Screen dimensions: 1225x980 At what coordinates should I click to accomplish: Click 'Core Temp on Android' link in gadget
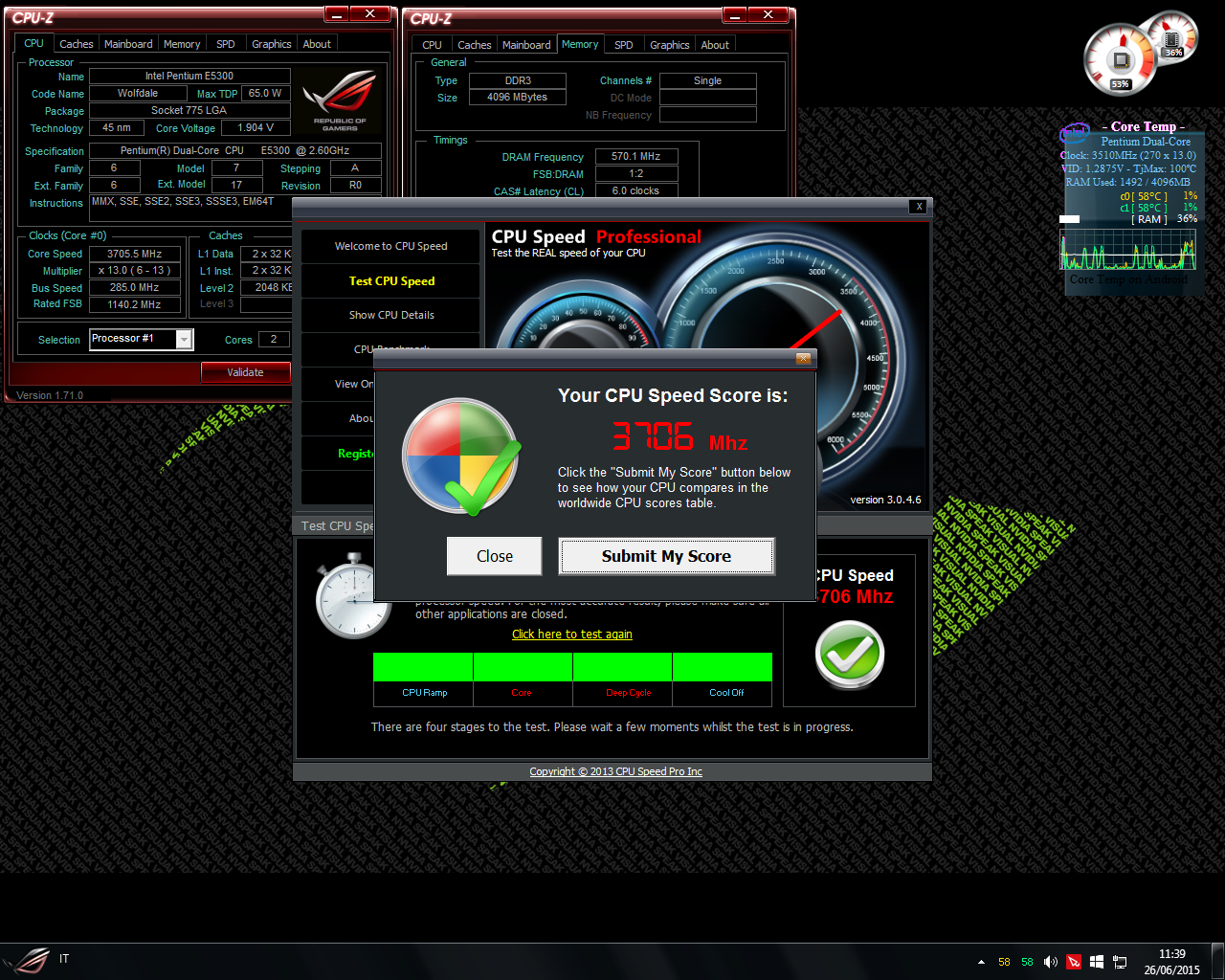(1128, 279)
